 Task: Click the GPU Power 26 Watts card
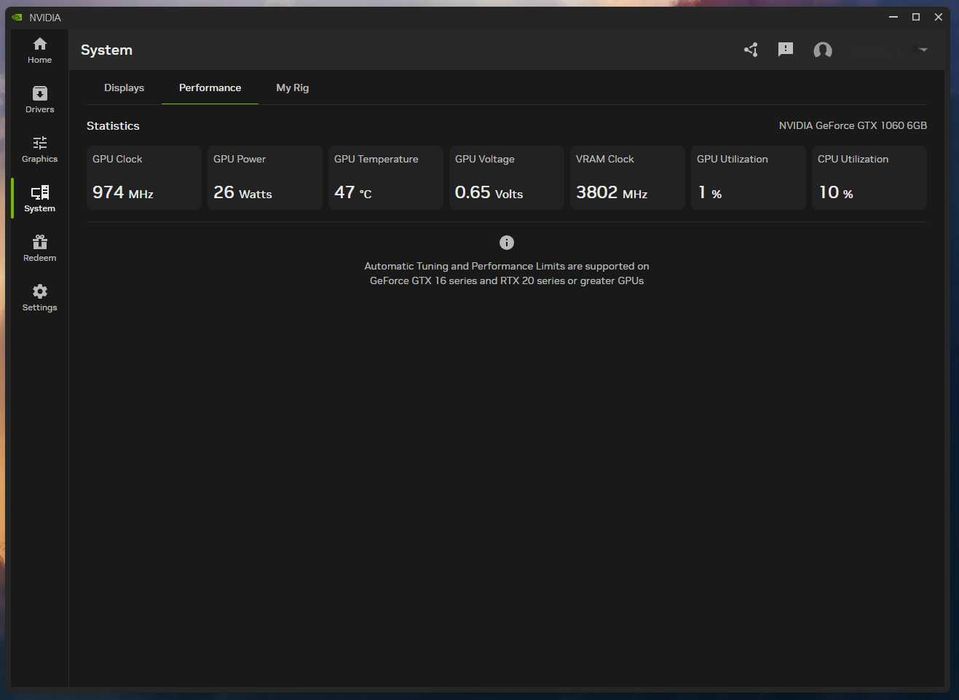265,178
